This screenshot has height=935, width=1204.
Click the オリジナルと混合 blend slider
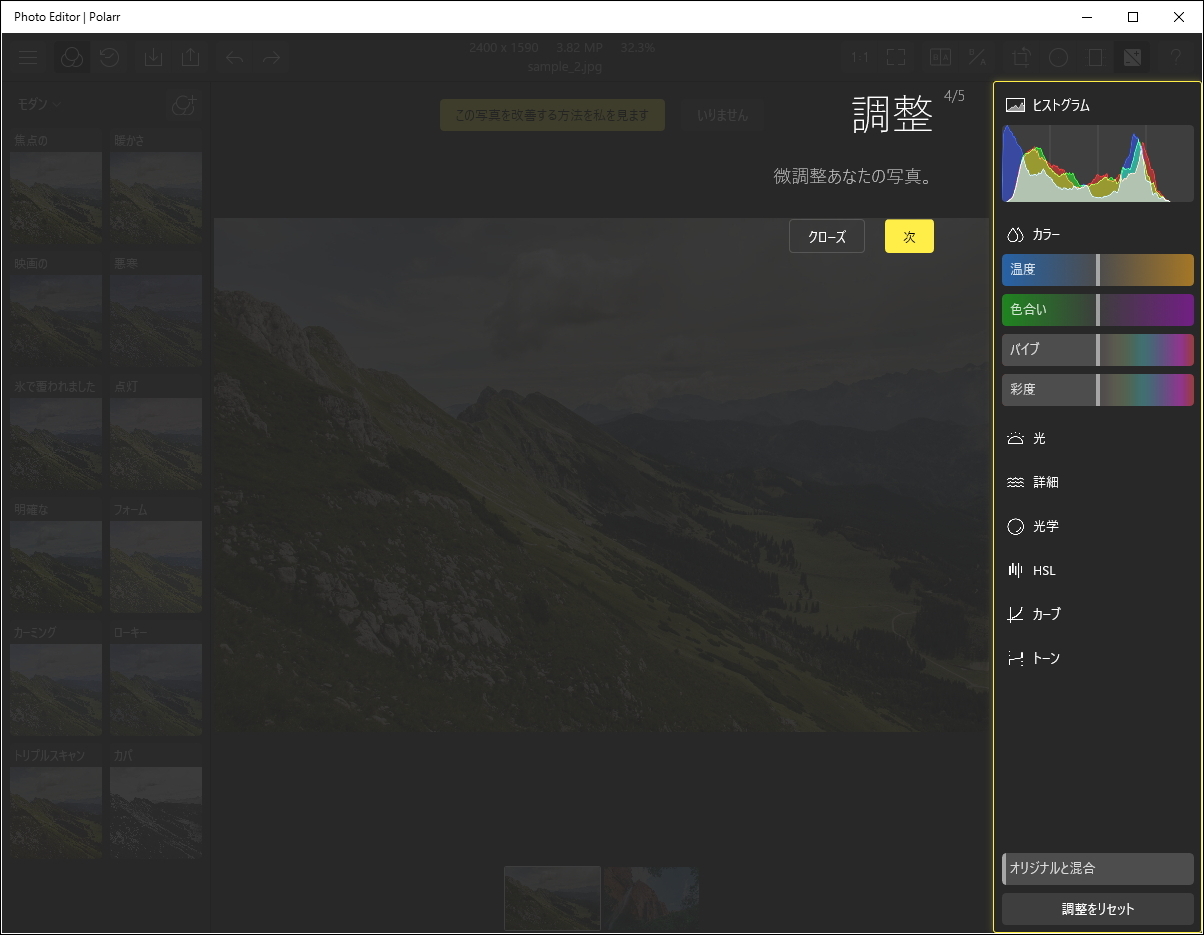tap(1098, 869)
